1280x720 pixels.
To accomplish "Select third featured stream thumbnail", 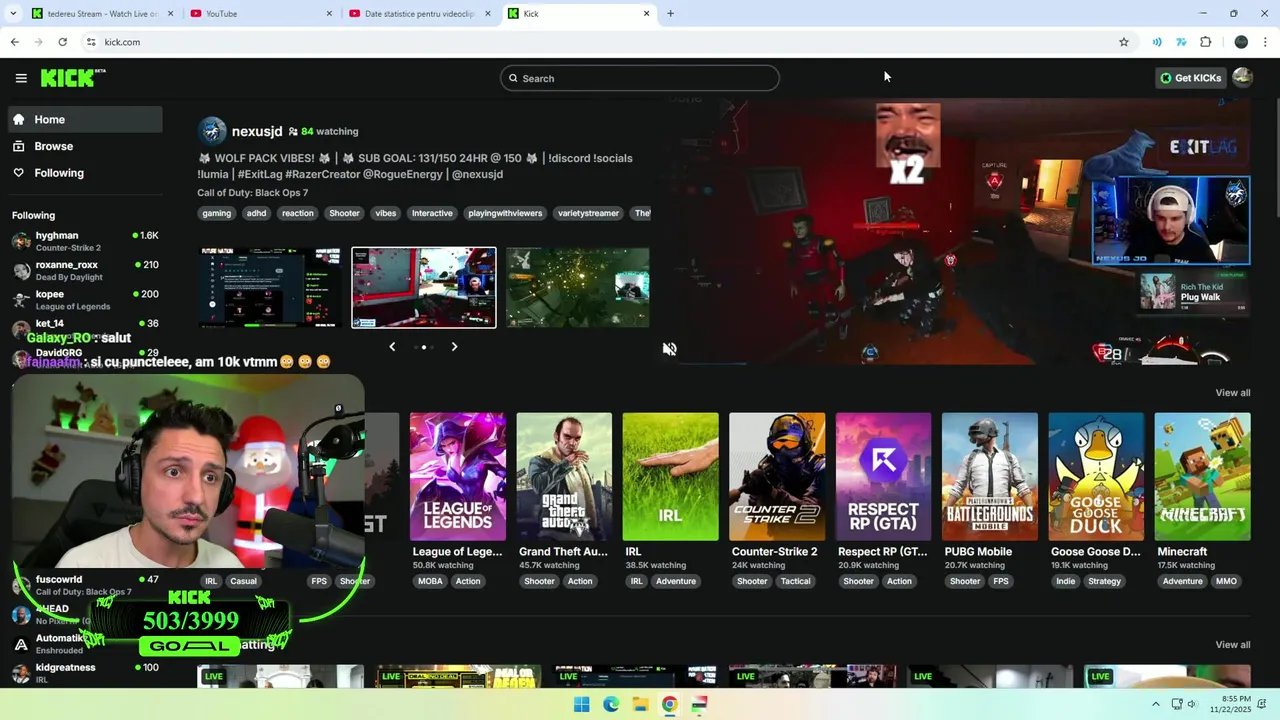I will [578, 288].
